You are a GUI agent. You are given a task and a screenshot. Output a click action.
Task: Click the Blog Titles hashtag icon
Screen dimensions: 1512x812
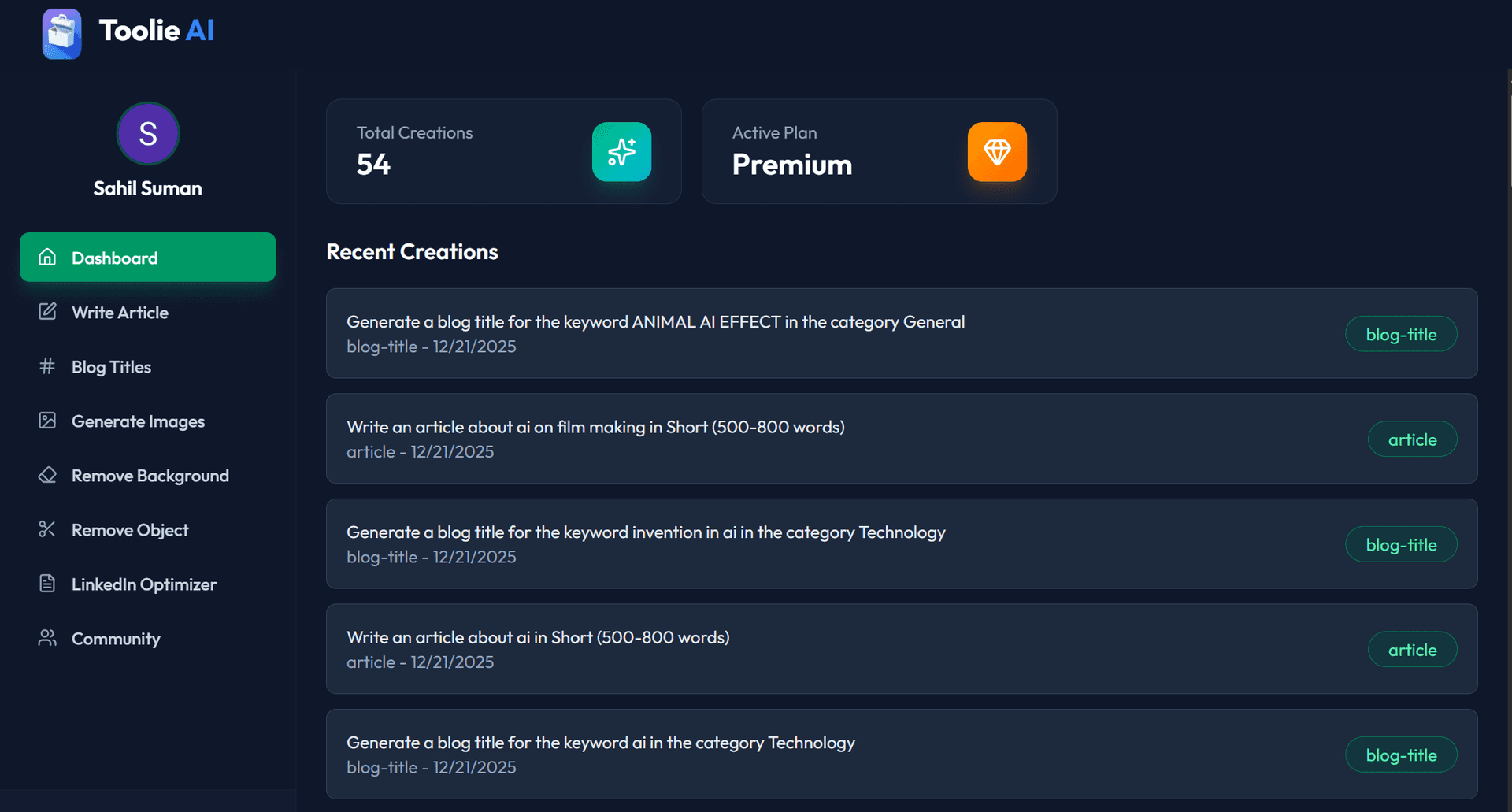pos(47,365)
